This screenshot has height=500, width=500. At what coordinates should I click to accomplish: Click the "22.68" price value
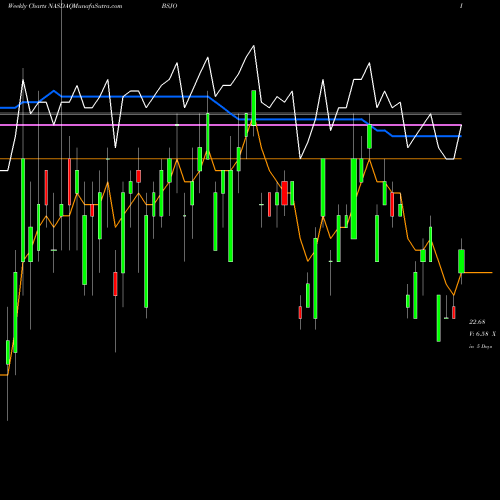click(x=477, y=322)
